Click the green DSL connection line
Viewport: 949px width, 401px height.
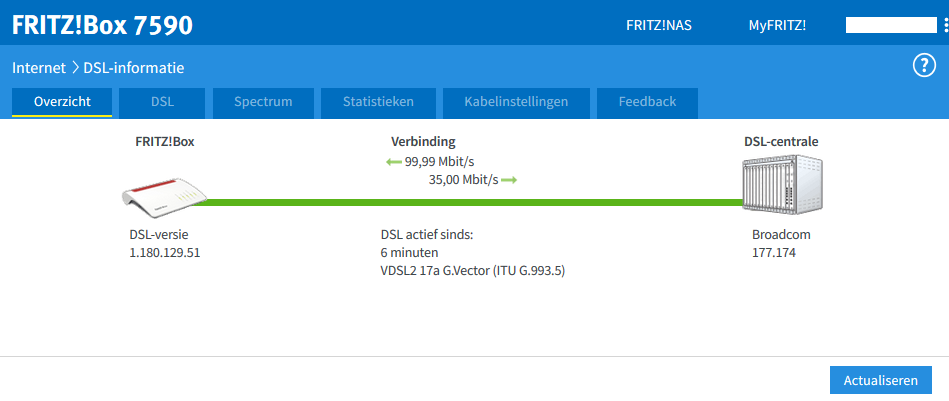(x=470, y=203)
